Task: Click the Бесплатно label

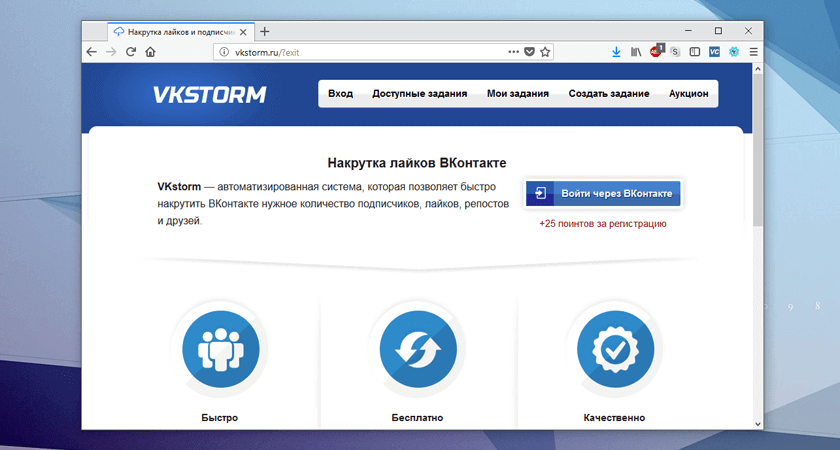Action: coord(417,417)
